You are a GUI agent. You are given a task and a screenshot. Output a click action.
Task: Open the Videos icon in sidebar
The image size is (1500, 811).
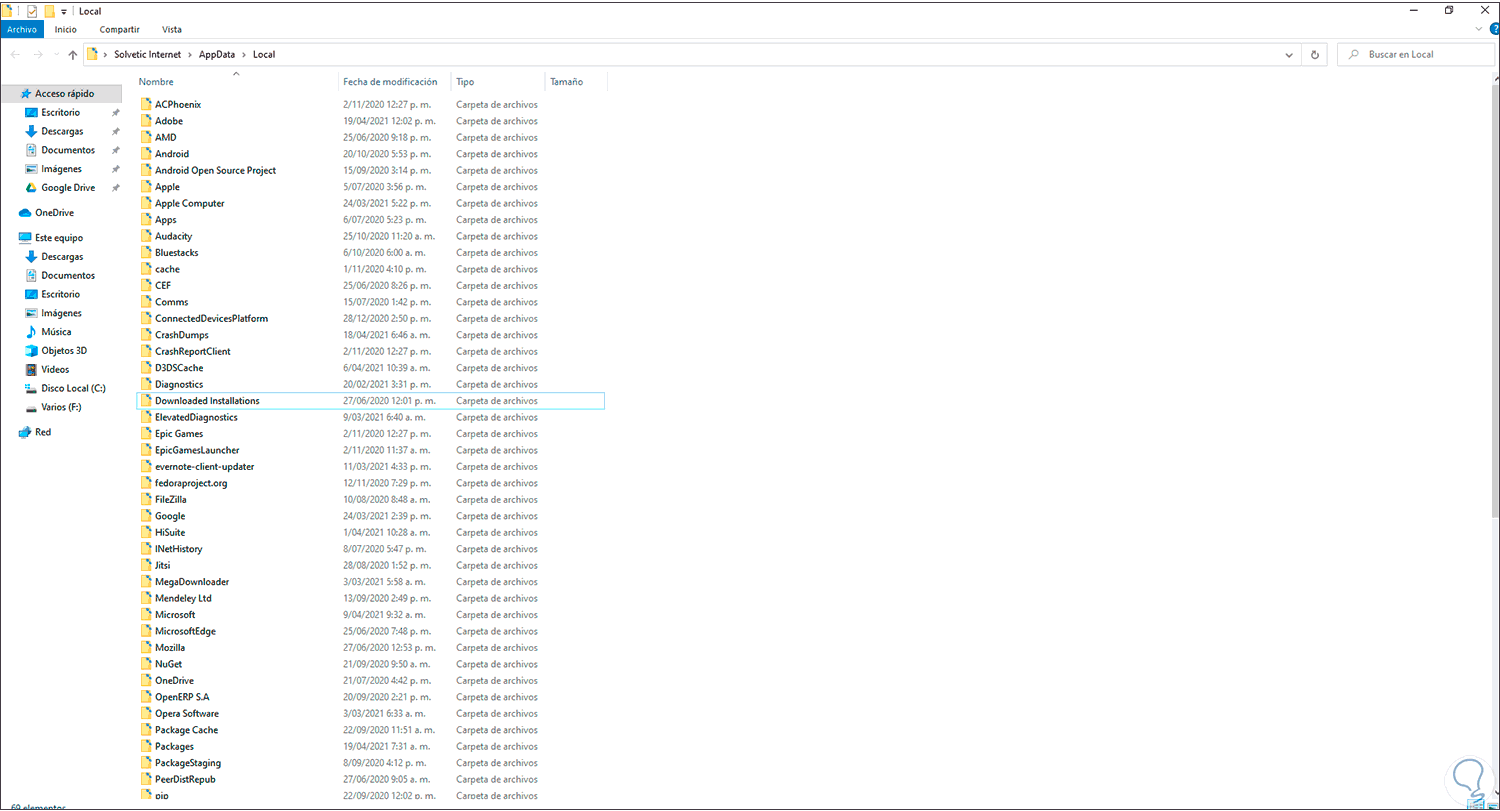tap(31, 369)
